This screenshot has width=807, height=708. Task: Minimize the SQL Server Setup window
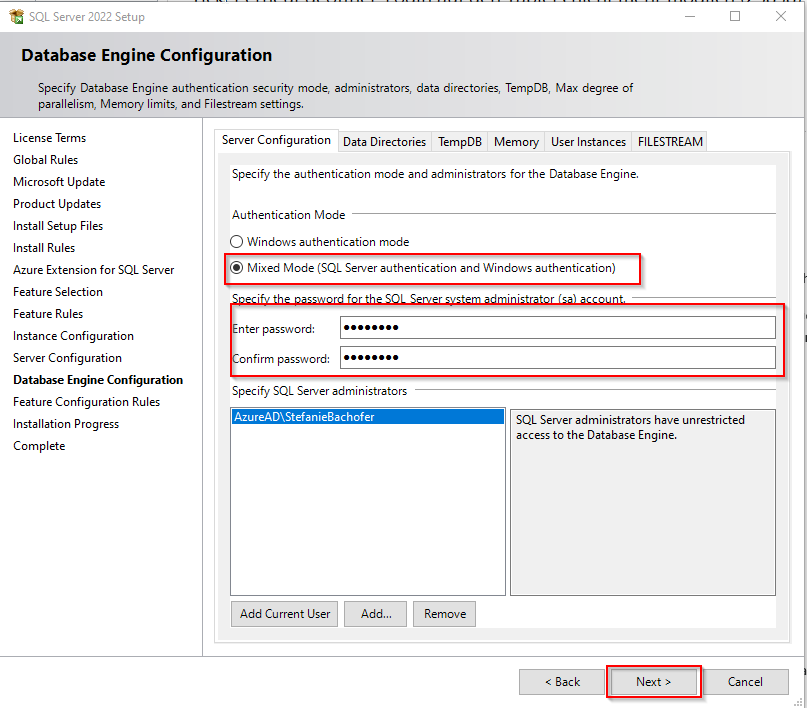[x=689, y=16]
